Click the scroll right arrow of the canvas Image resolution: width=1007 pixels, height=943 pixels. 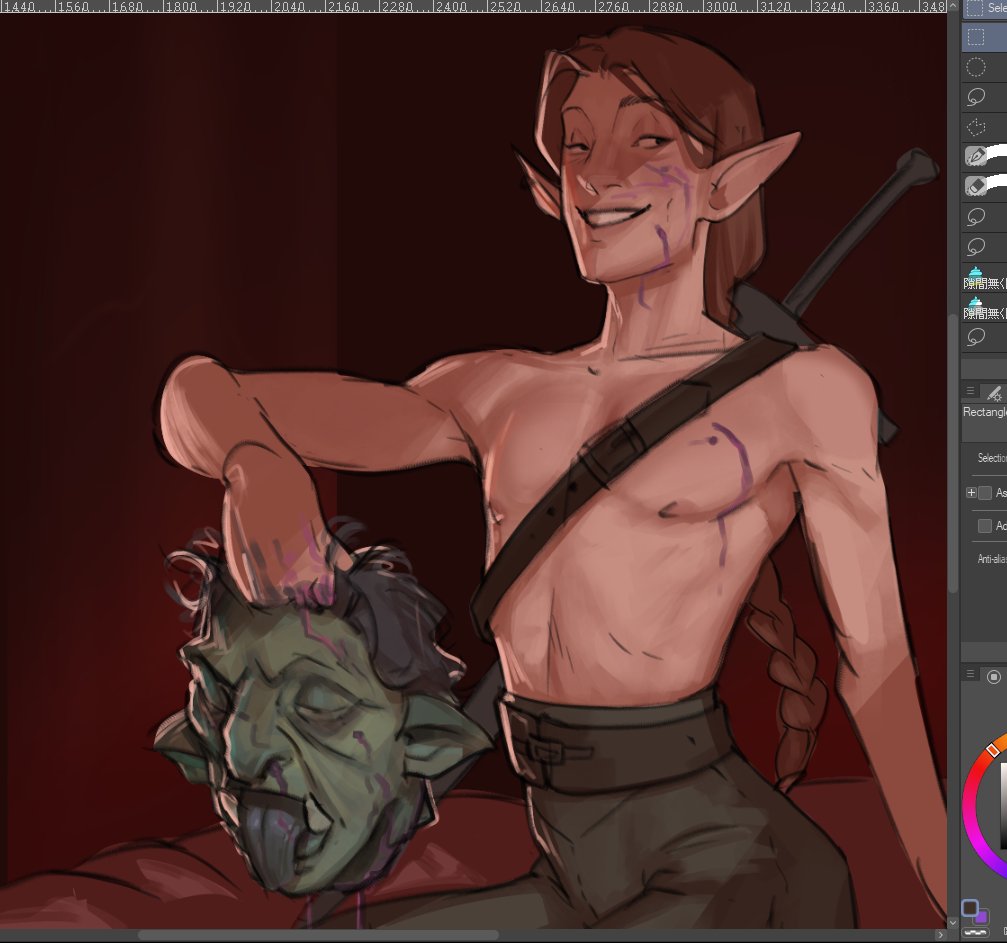point(941,935)
